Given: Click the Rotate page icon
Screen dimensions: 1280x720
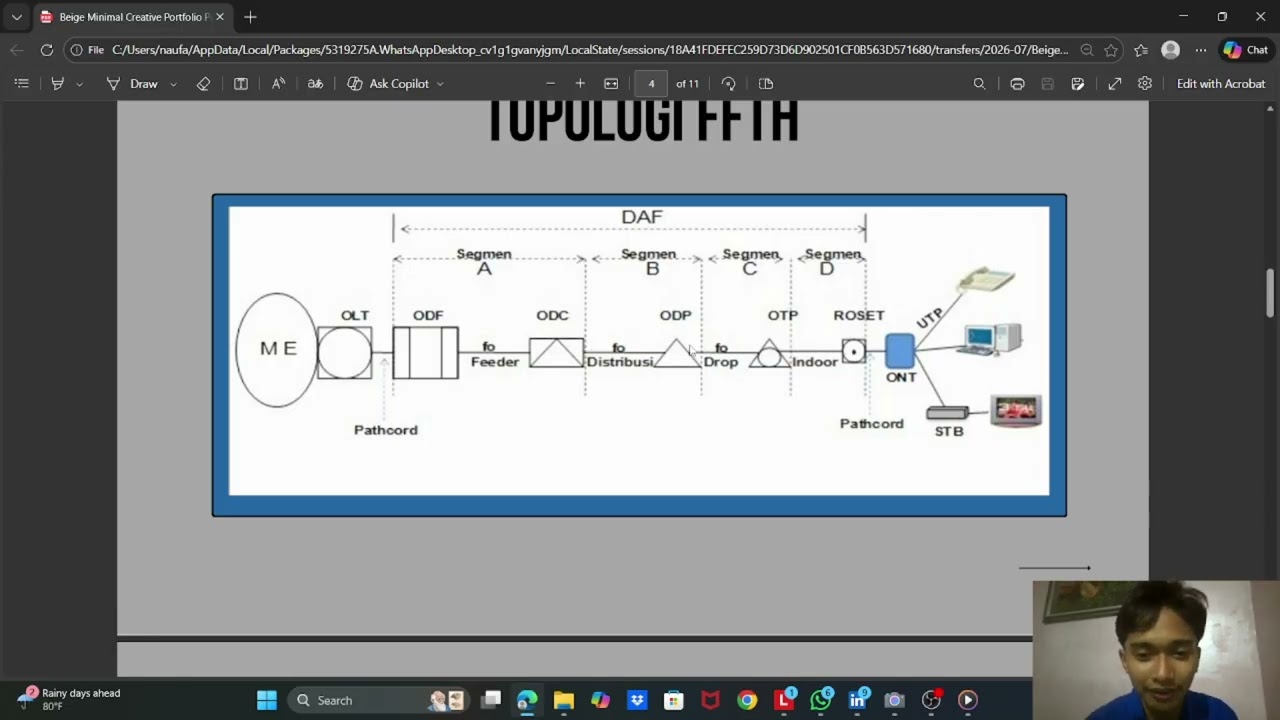Looking at the screenshot, I should click(728, 84).
